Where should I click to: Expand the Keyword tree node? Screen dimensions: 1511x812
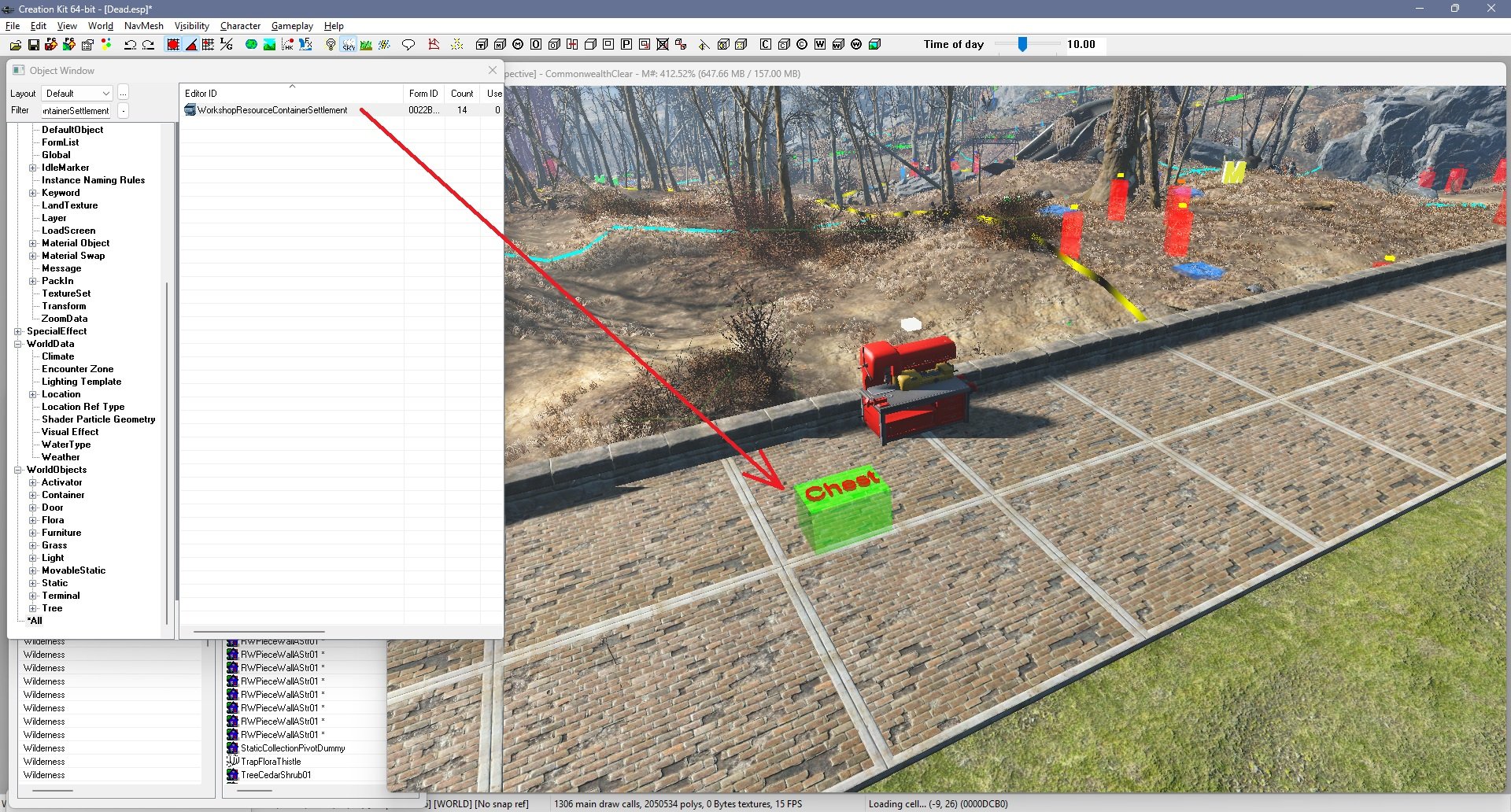(33, 193)
